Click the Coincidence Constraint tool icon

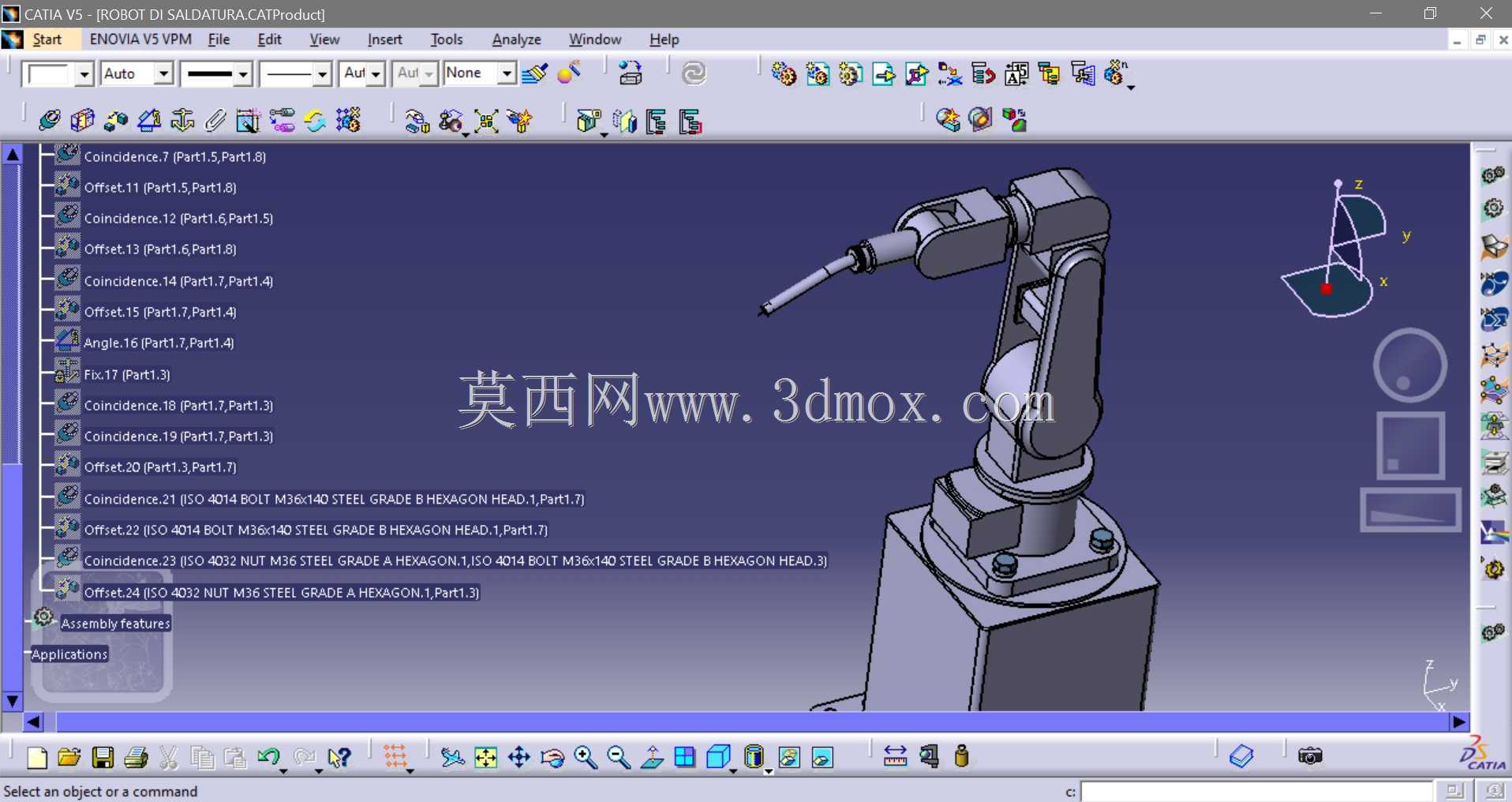[49, 120]
